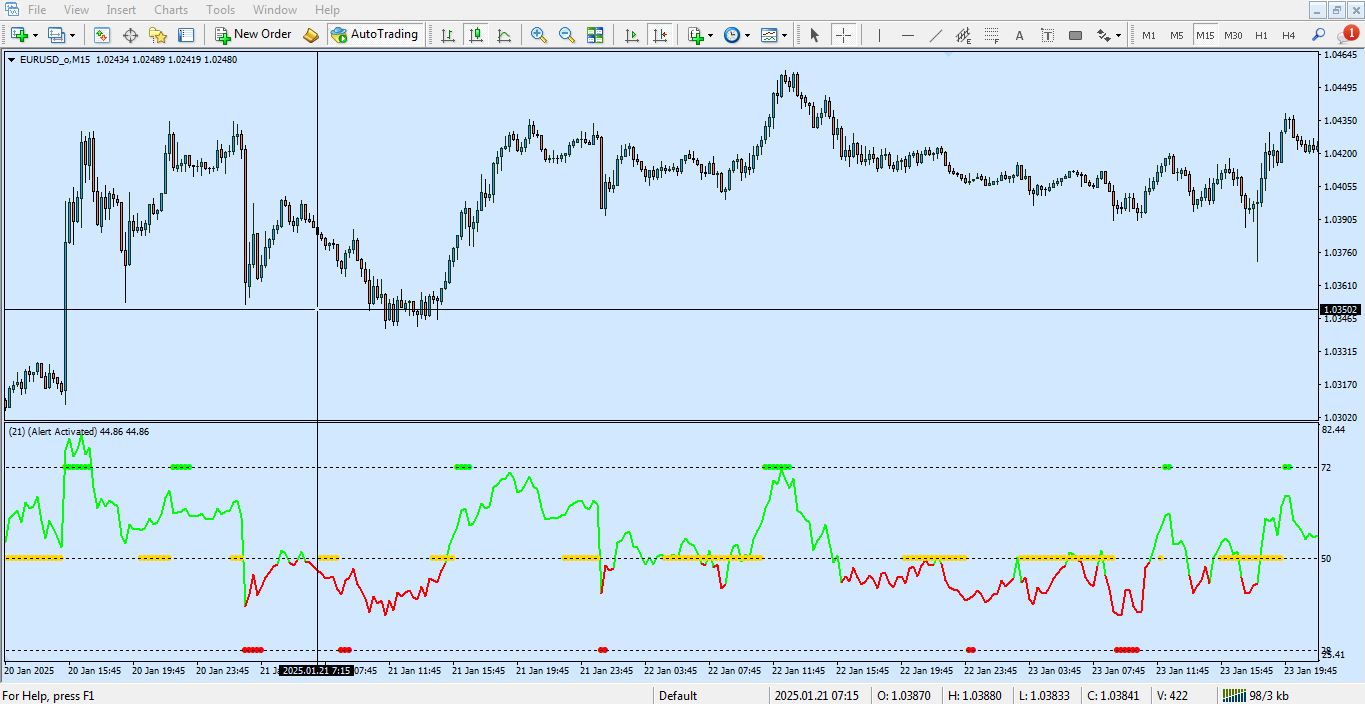Open the Fibonacci retracement tool
The width and height of the screenshot is (1365, 704).
[991, 35]
